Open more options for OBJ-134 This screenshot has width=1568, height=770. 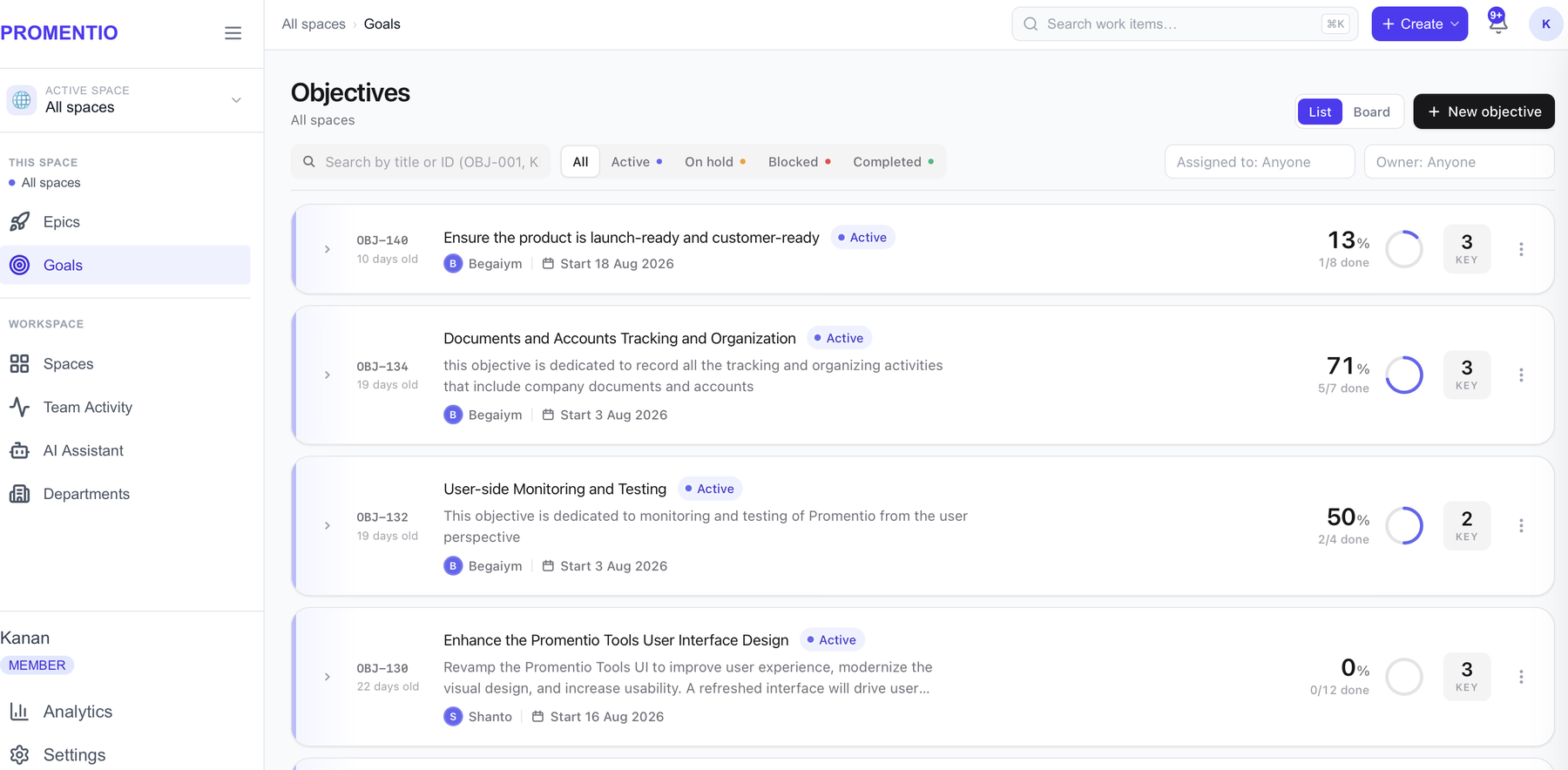(x=1521, y=375)
